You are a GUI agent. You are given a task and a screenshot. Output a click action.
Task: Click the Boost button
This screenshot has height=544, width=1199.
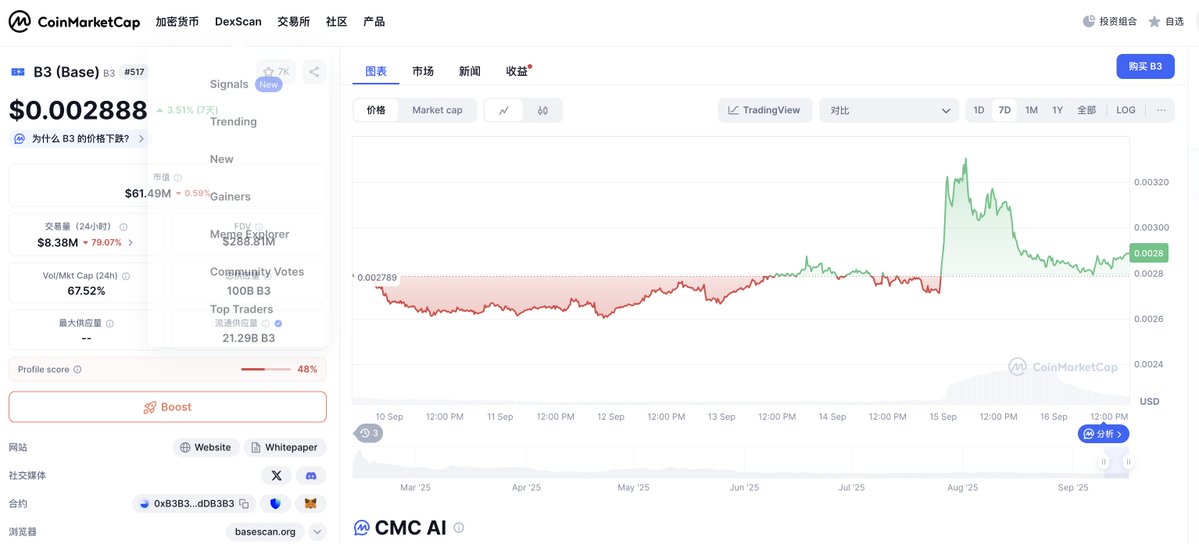click(x=167, y=407)
